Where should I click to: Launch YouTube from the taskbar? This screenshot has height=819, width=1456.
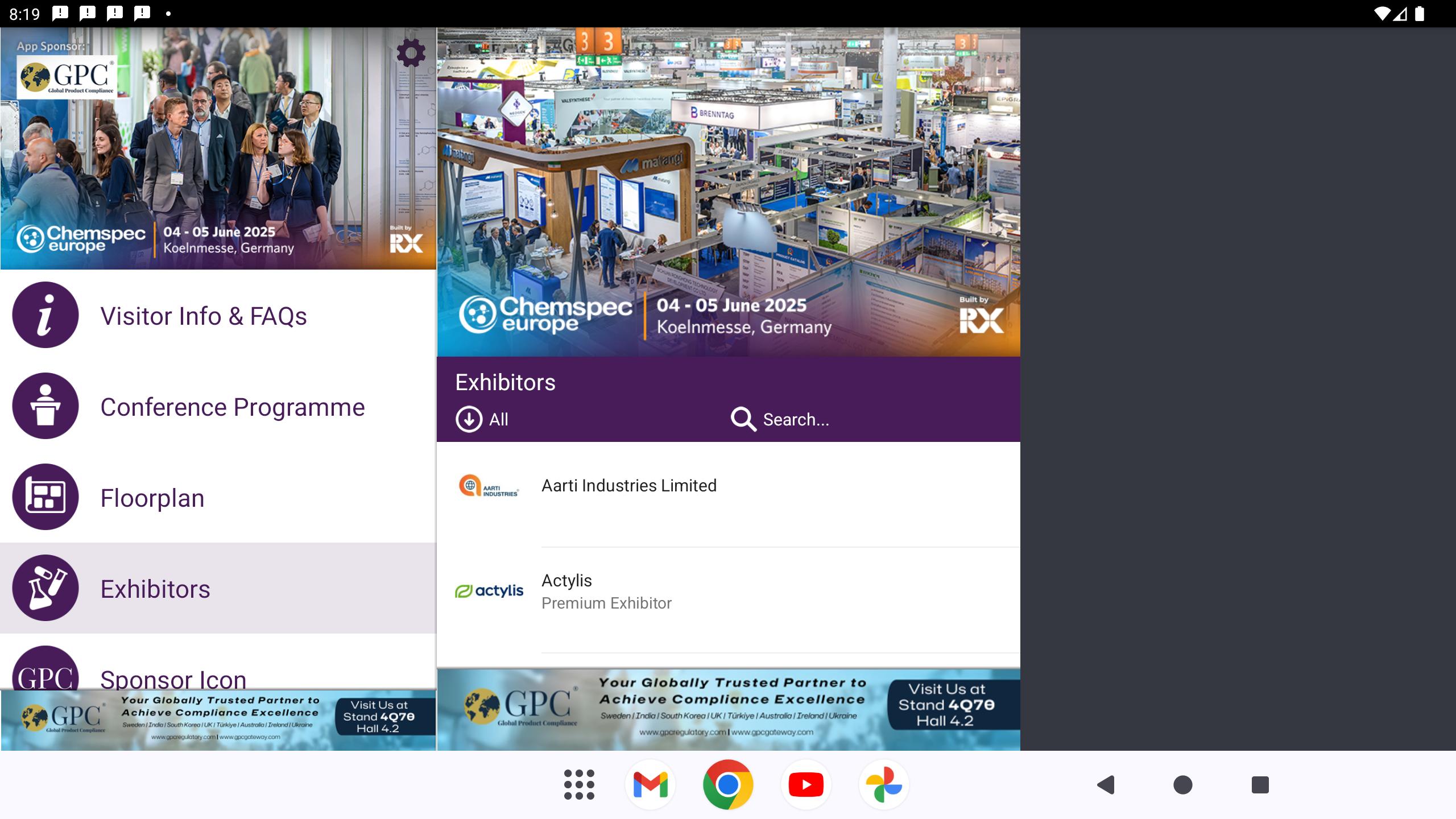(806, 785)
